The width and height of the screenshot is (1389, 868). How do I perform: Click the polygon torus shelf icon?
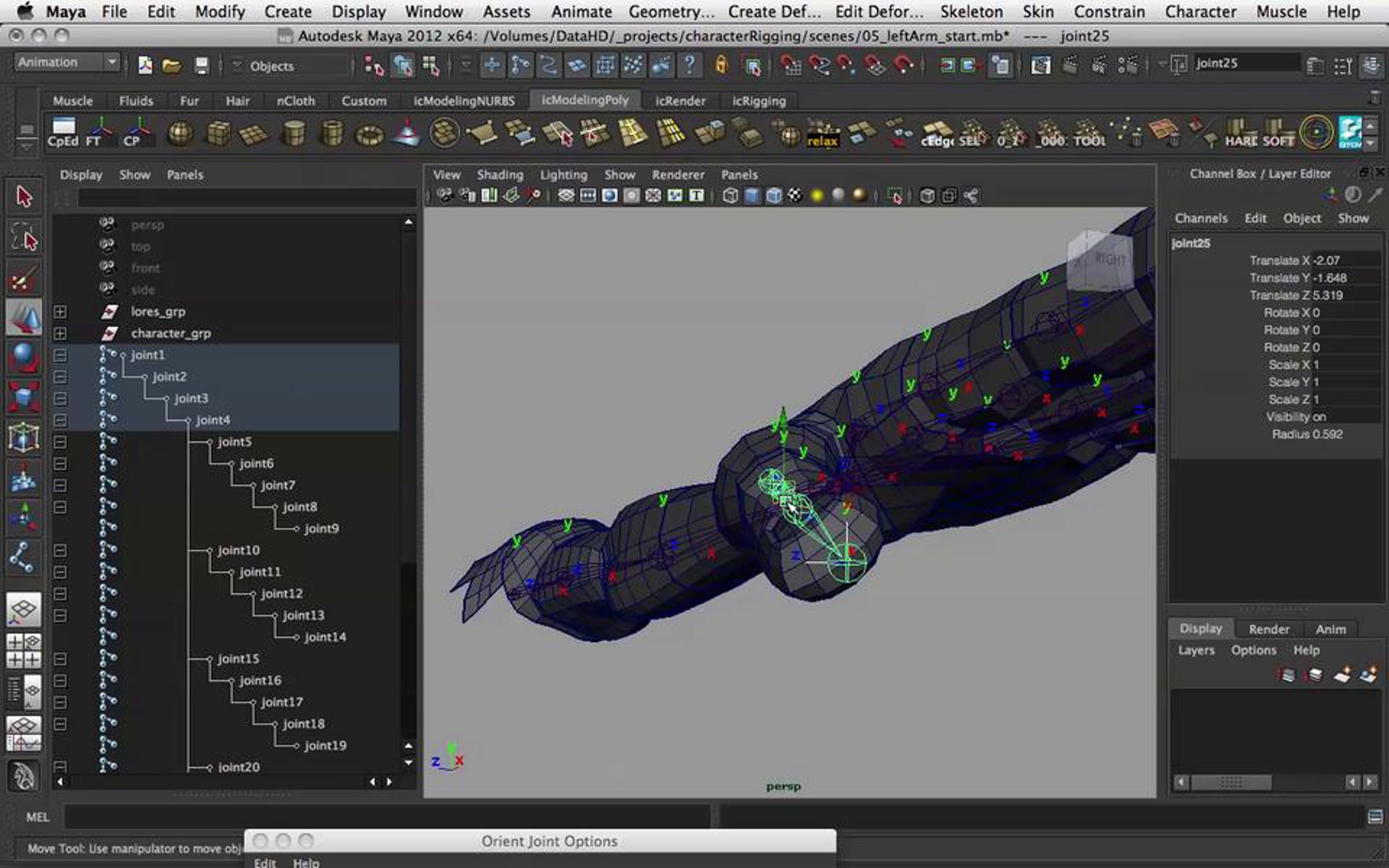click(x=369, y=134)
